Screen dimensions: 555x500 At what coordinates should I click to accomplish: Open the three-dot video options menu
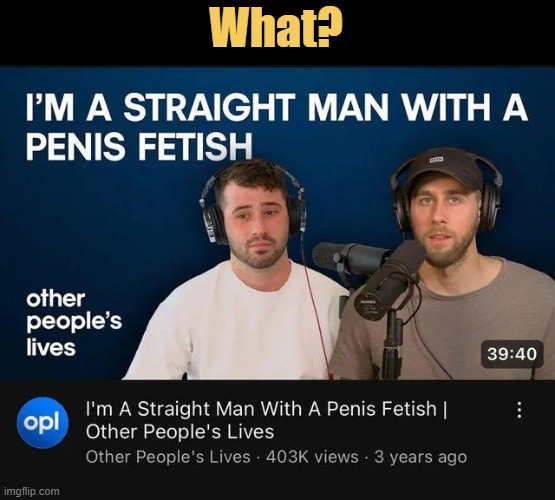pos(519,410)
